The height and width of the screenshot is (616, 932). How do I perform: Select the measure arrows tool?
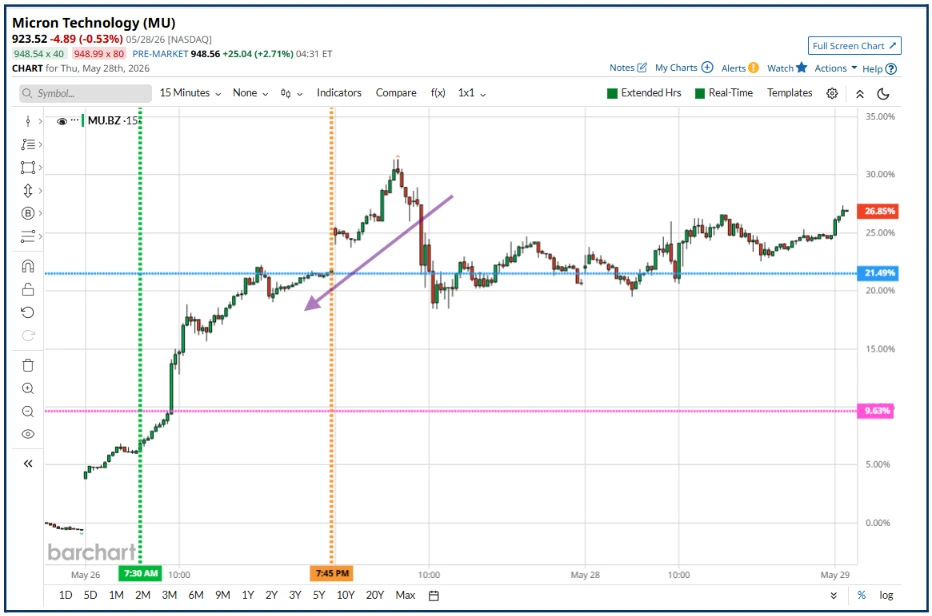point(27,190)
